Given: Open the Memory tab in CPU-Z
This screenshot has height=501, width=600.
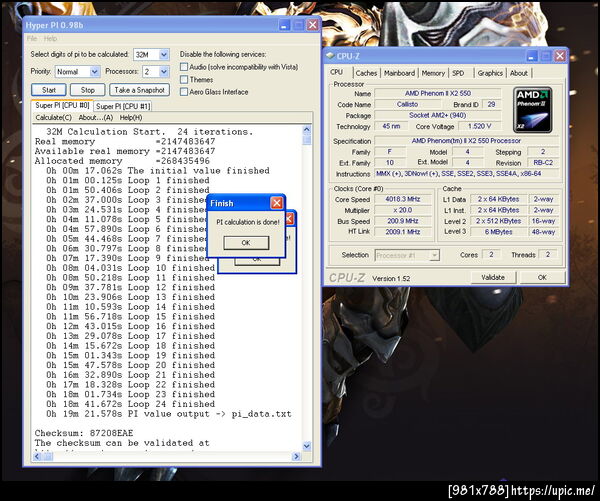Looking at the screenshot, I should (x=433, y=73).
